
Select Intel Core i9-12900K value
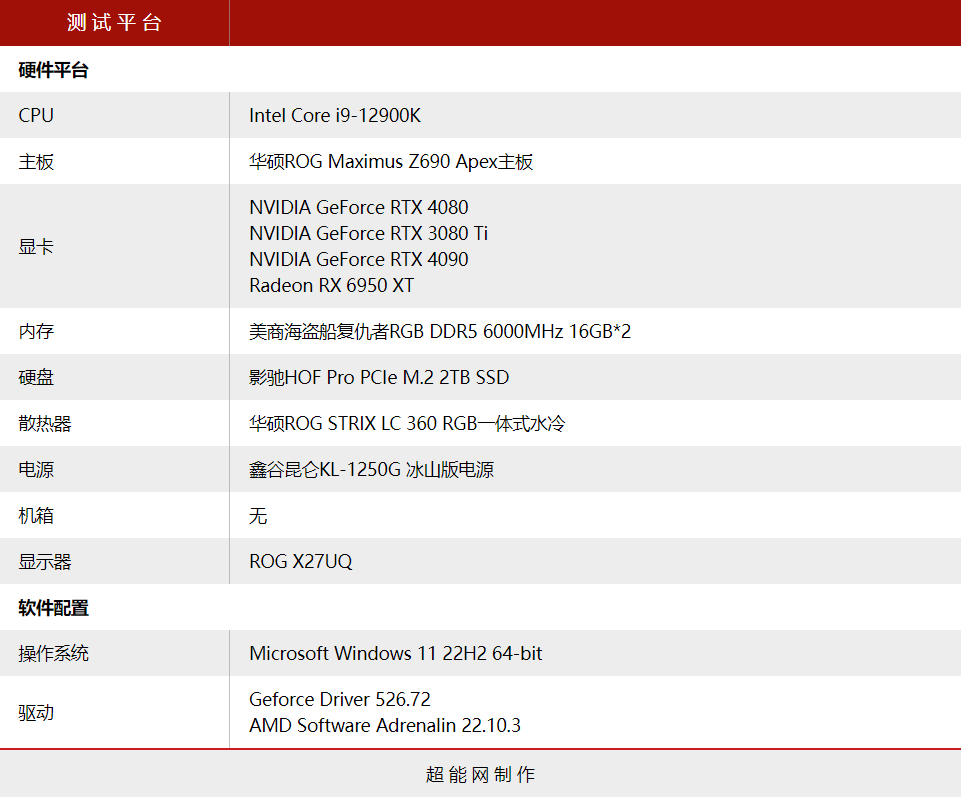(335, 115)
